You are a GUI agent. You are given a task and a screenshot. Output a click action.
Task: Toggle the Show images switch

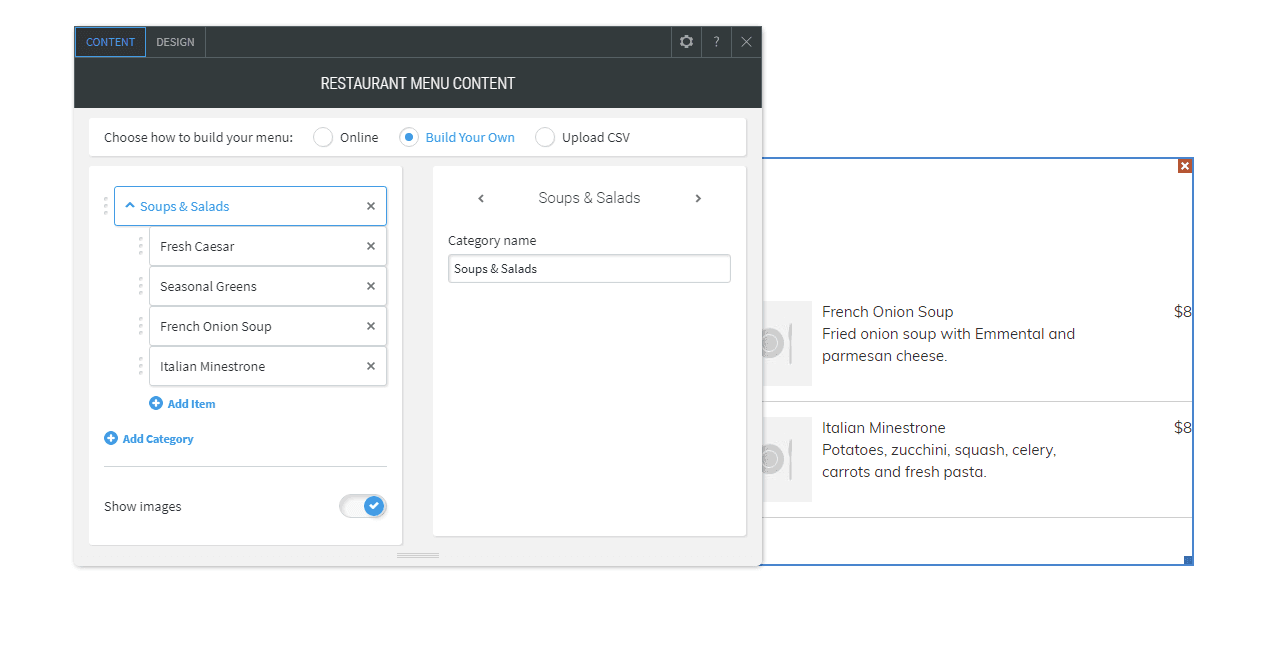[x=363, y=506]
